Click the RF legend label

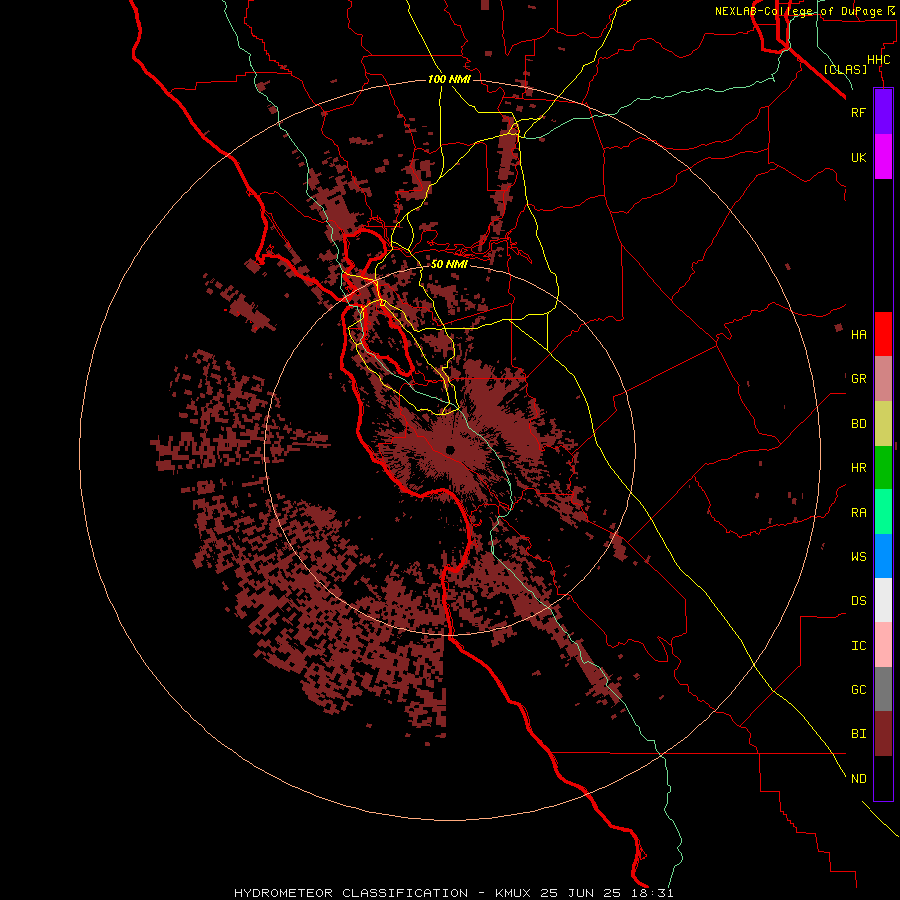tap(858, 112)
